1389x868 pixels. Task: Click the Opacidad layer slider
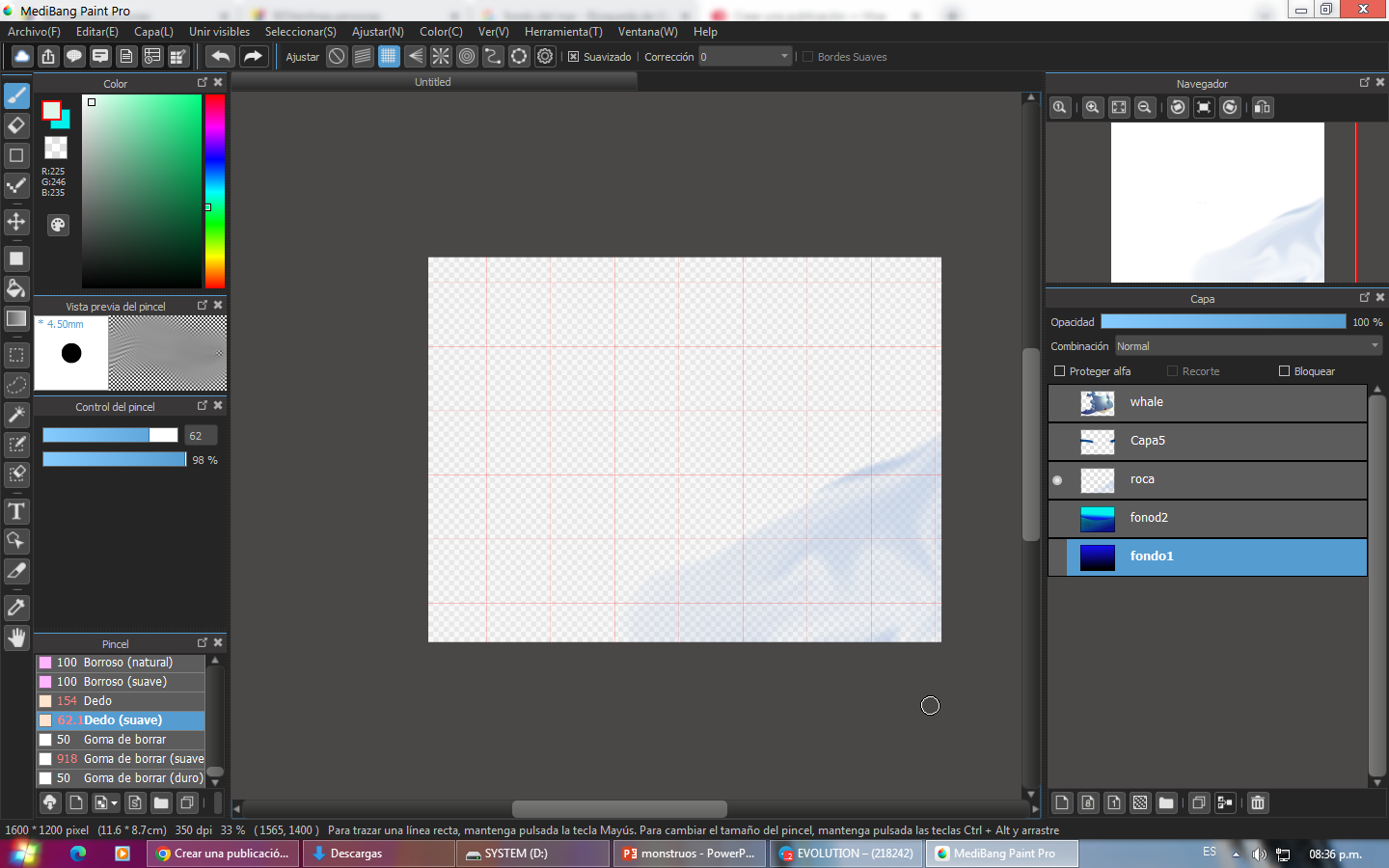pos(1223,322)
